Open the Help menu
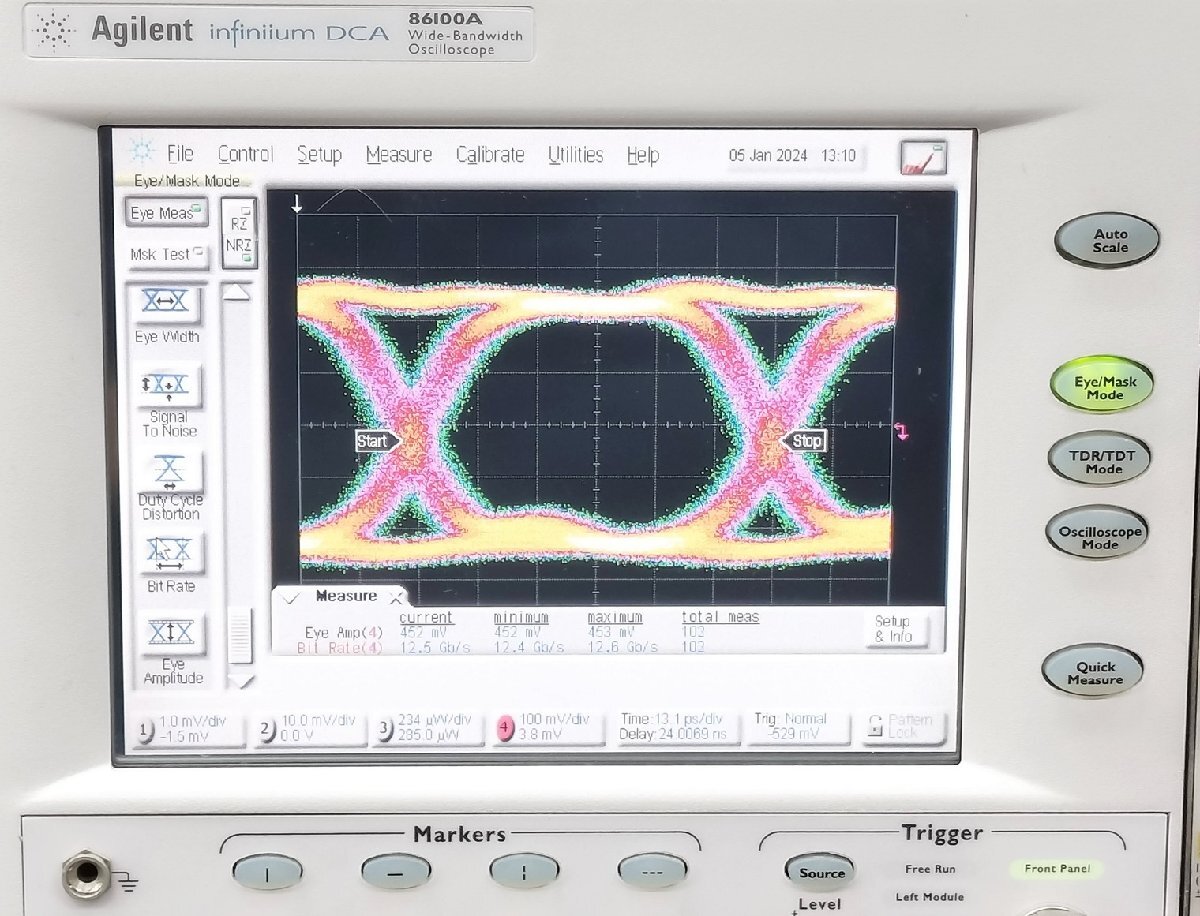This screenshot has width=1200, height=916. click(643, 155)
